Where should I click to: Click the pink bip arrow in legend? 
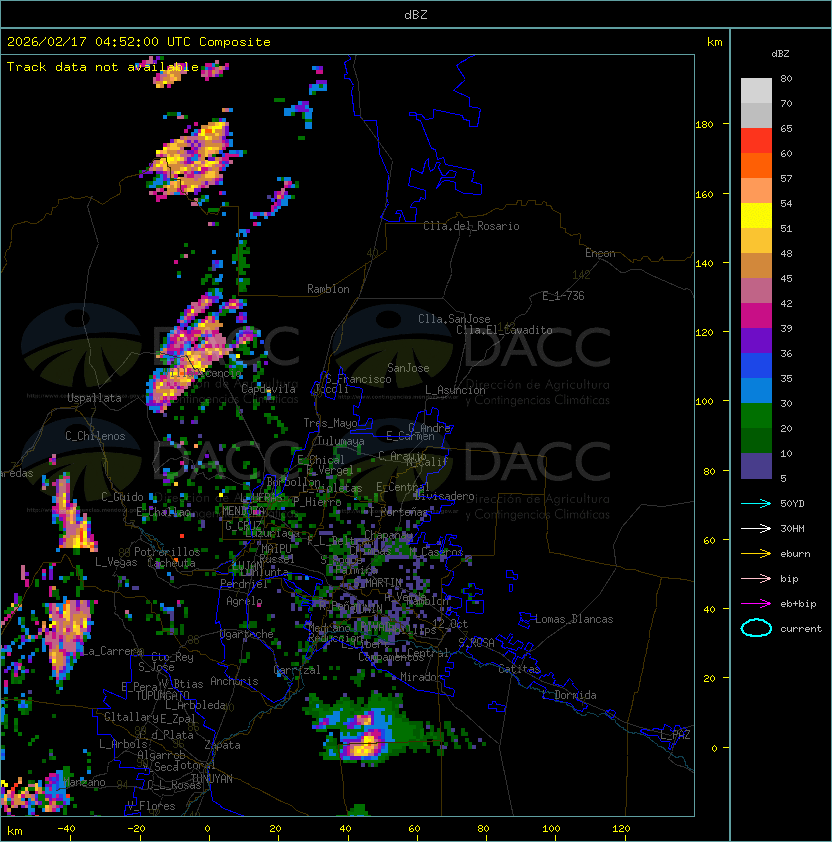click(756, 578)
